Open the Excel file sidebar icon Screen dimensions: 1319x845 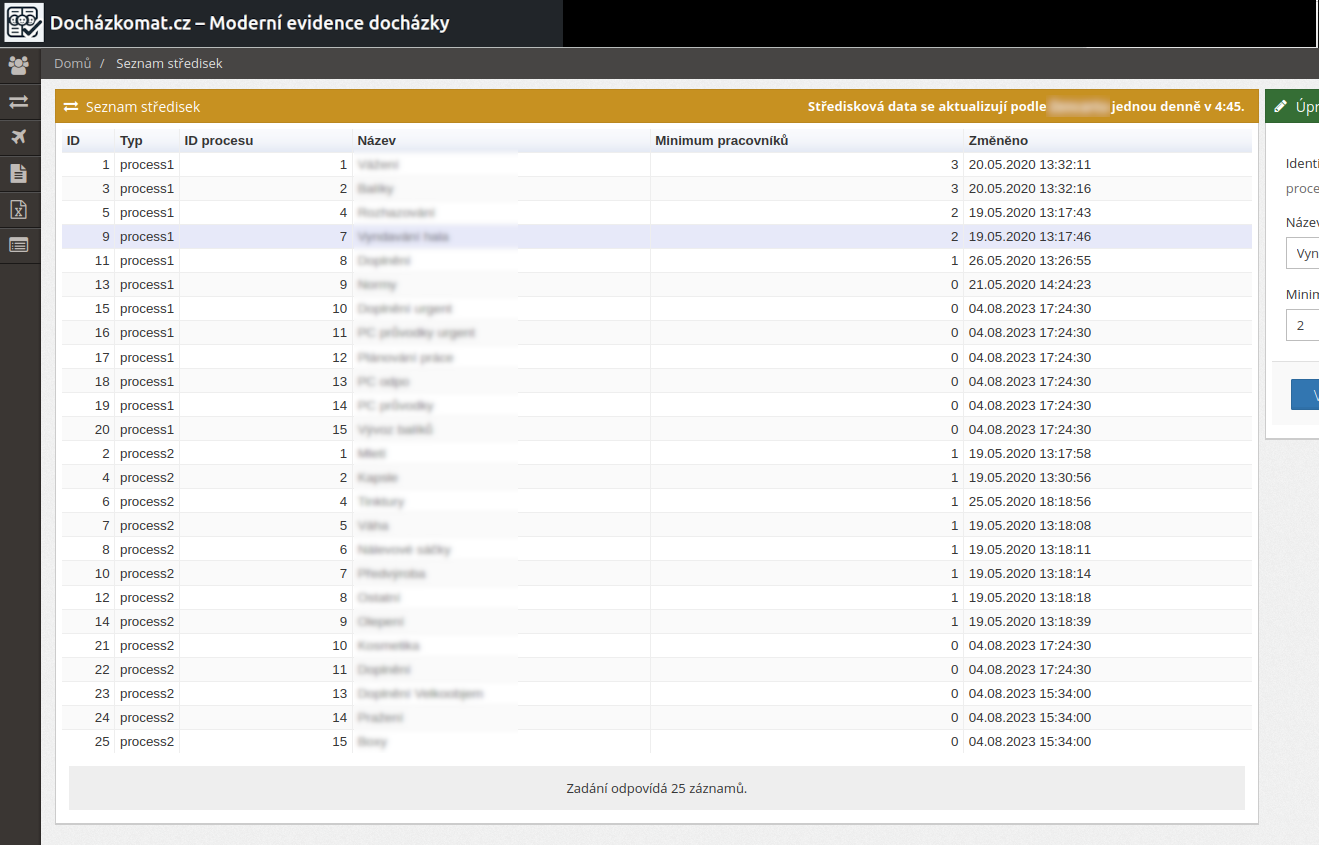tap(19, 209)
